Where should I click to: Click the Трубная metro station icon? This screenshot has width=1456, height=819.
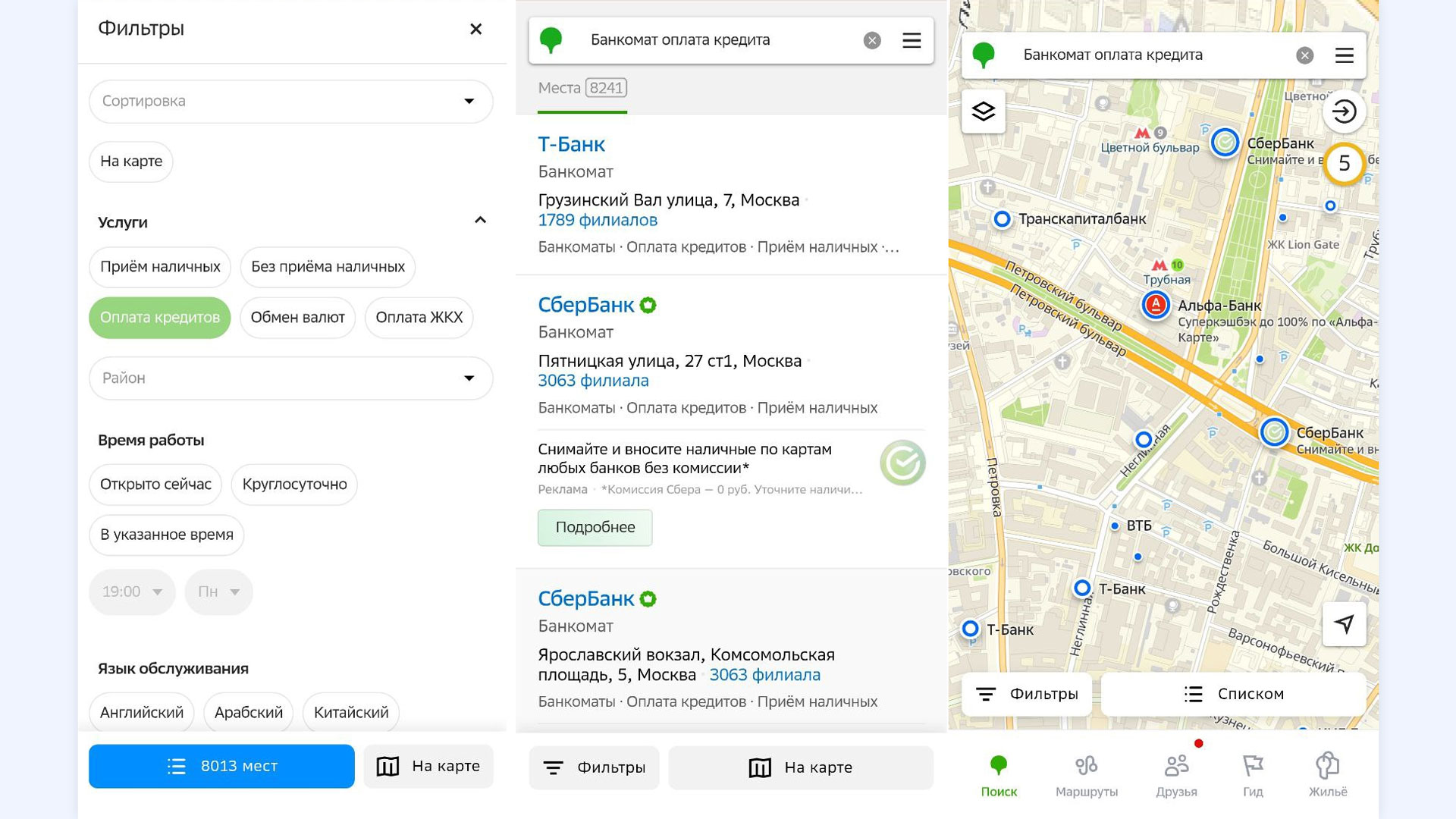click(x=1159, y=265)
